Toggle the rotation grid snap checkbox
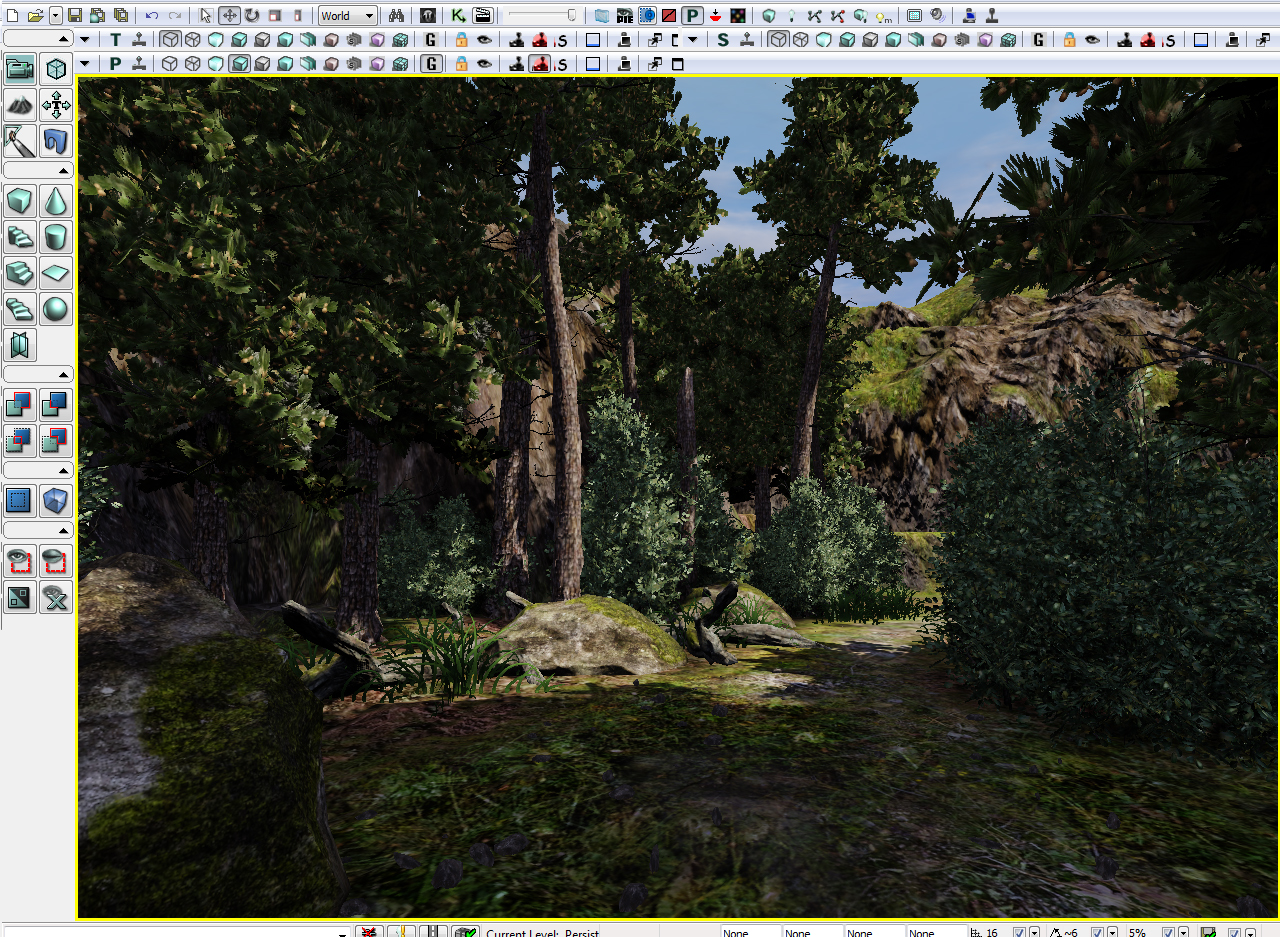The width and height of the screenshot is (1280, 937). (1097, 931)
